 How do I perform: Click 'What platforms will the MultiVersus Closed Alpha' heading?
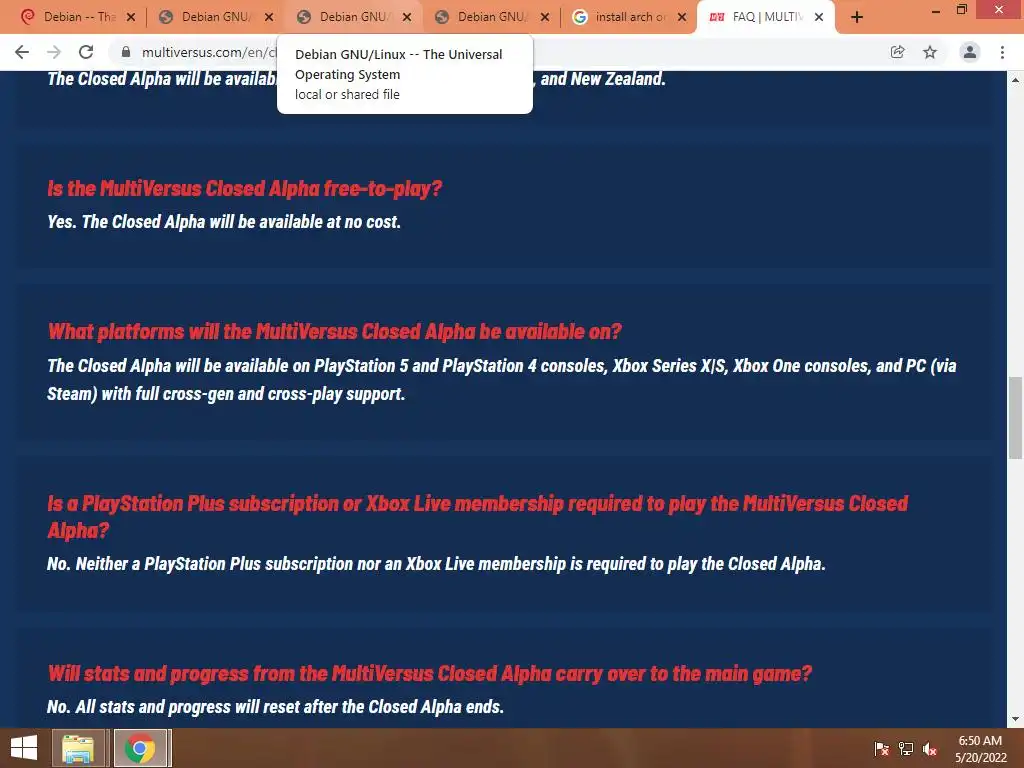click(334, 332)
